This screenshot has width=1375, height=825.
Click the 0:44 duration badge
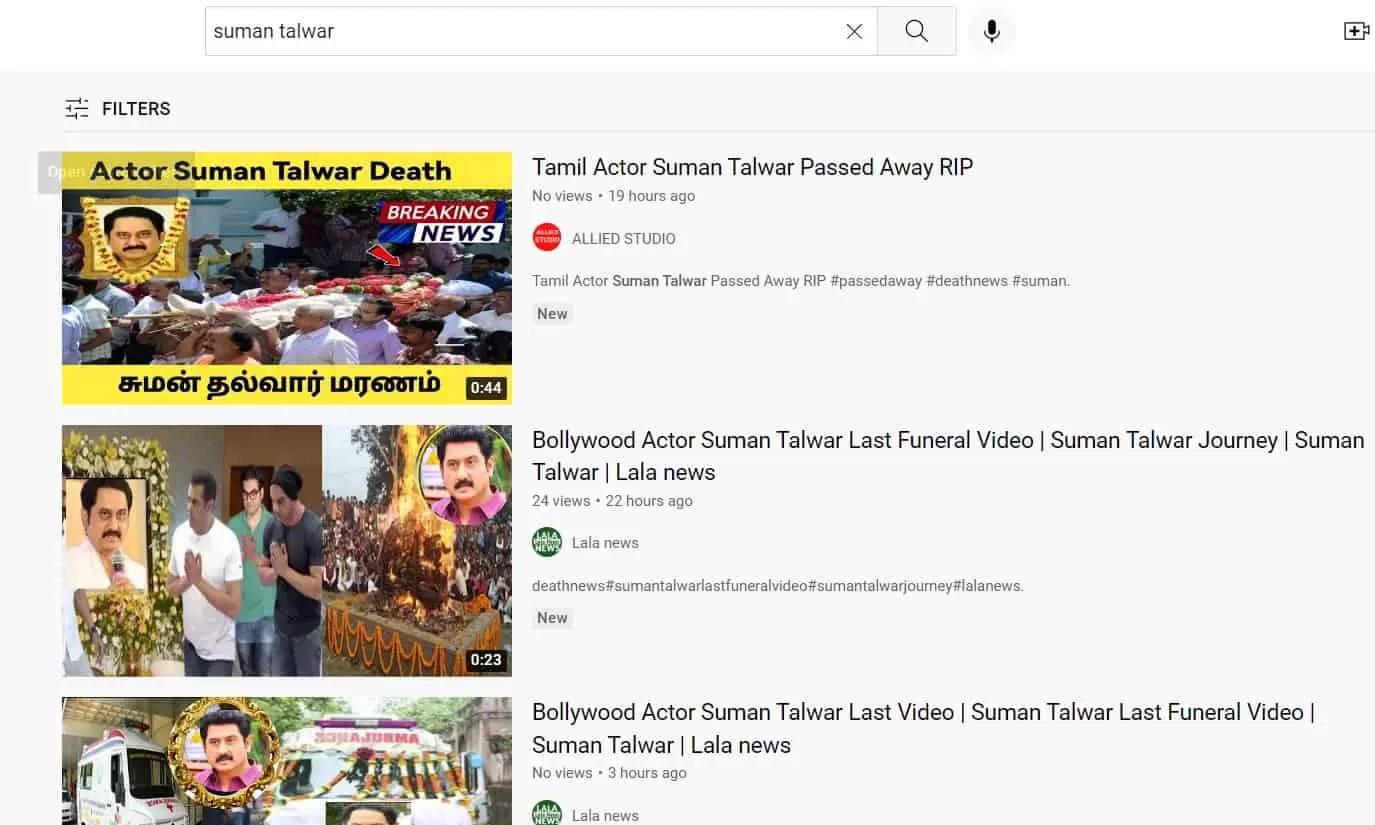485,388
